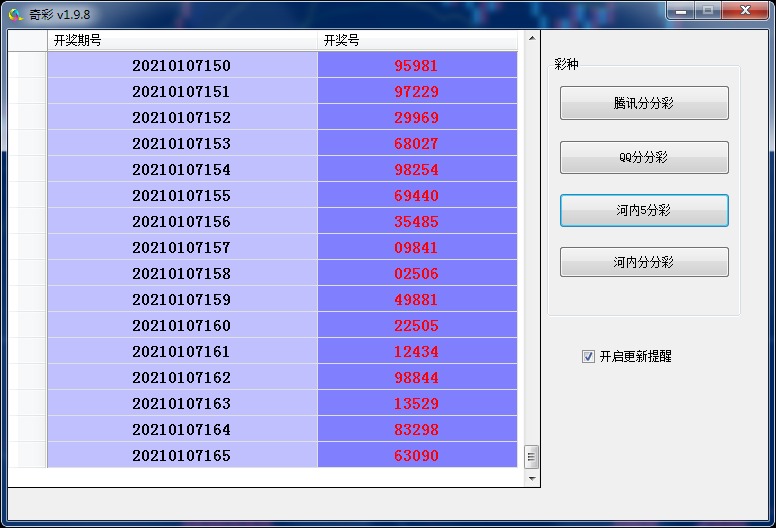Sort by the 开奖号 column header
Screen dimensions: 776x528
[417, 40]
